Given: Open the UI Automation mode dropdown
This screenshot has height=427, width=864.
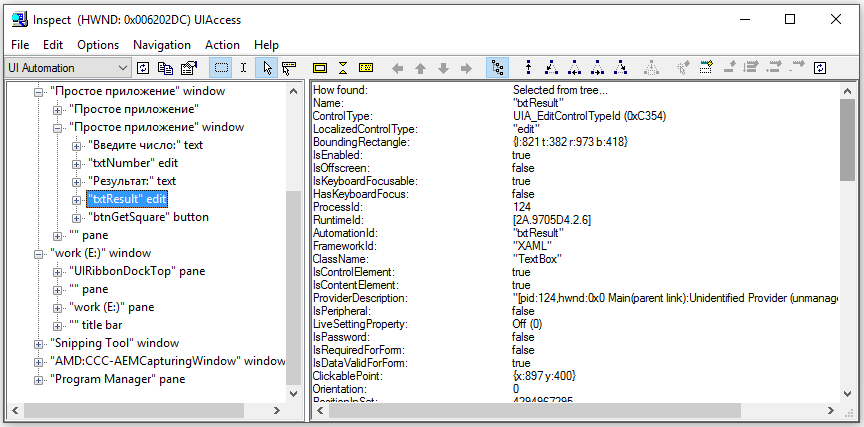Looking at the screenshot, I should click(x=68, y=68).
